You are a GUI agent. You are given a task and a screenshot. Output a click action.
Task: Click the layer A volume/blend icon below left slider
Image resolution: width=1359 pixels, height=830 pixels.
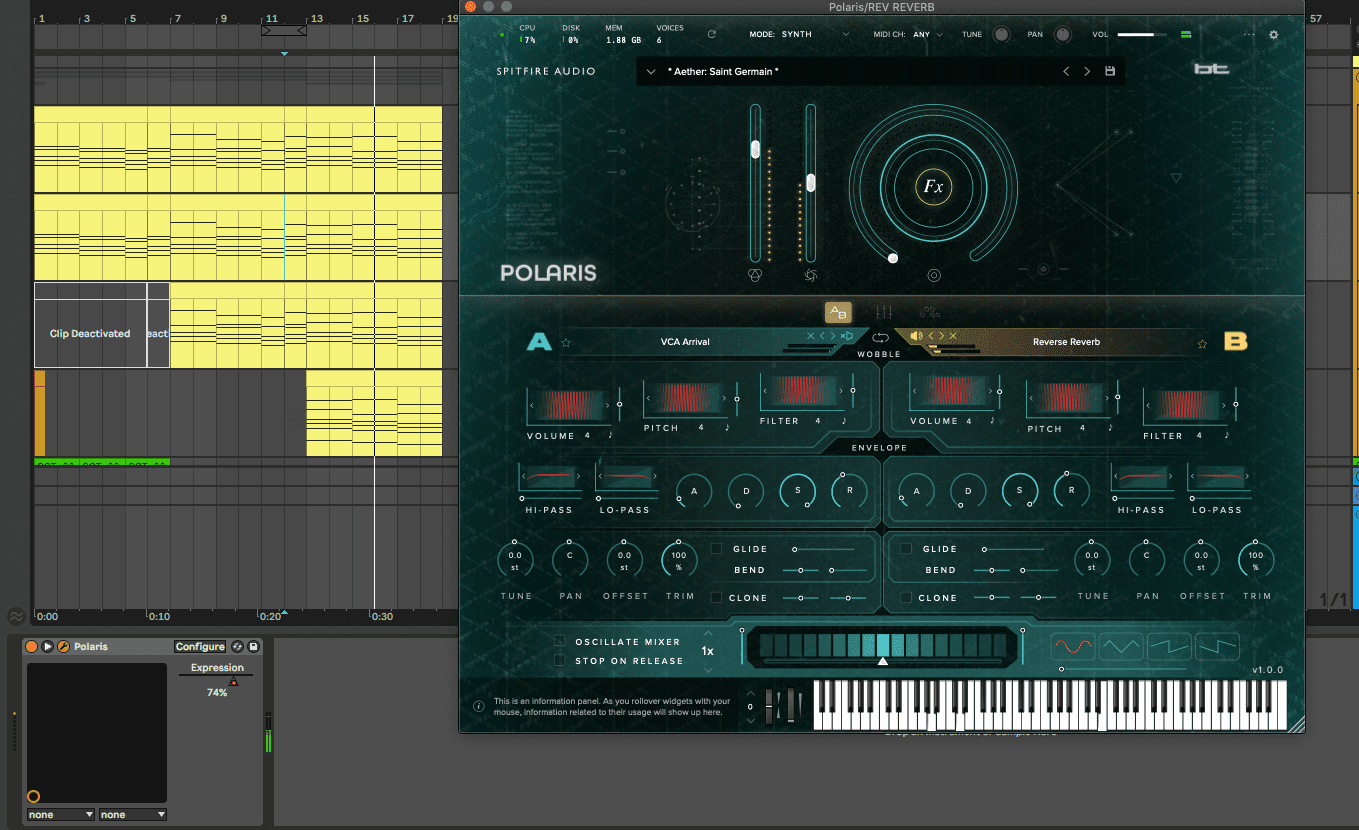pos(756,275)
